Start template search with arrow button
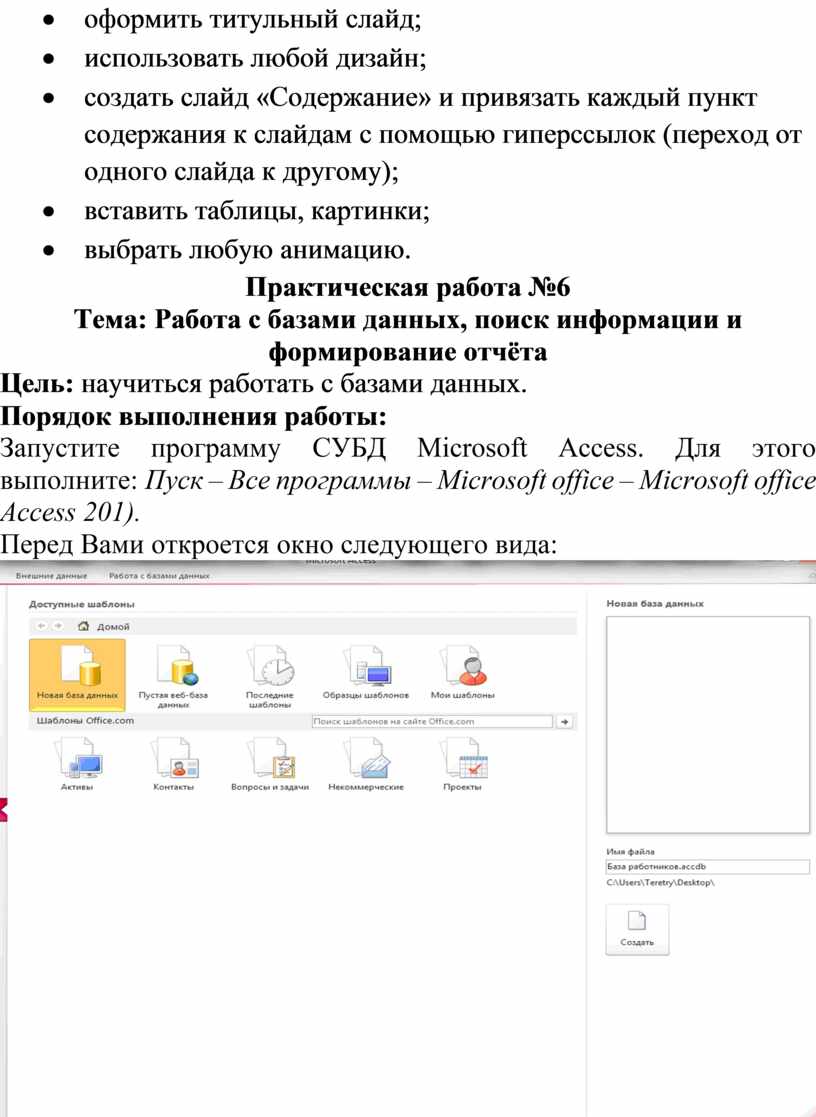Screen dimensions: 816x1117 coord(564,722)
